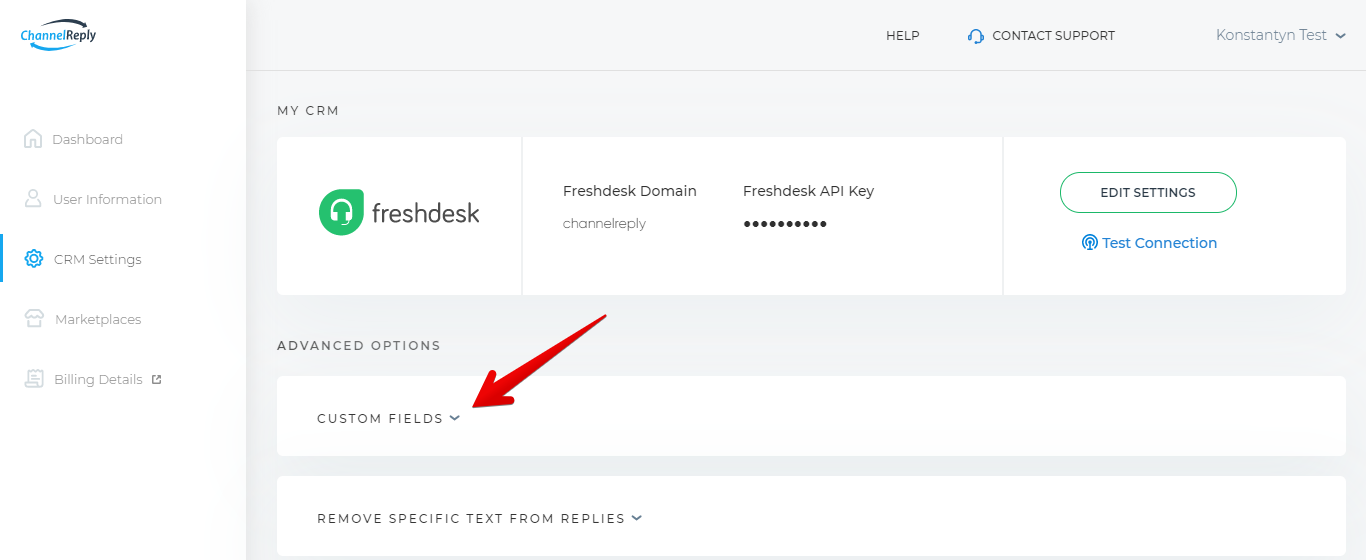Open the Dashboard page
This screenshot has width=1366, height=560.
coord(87,139)
